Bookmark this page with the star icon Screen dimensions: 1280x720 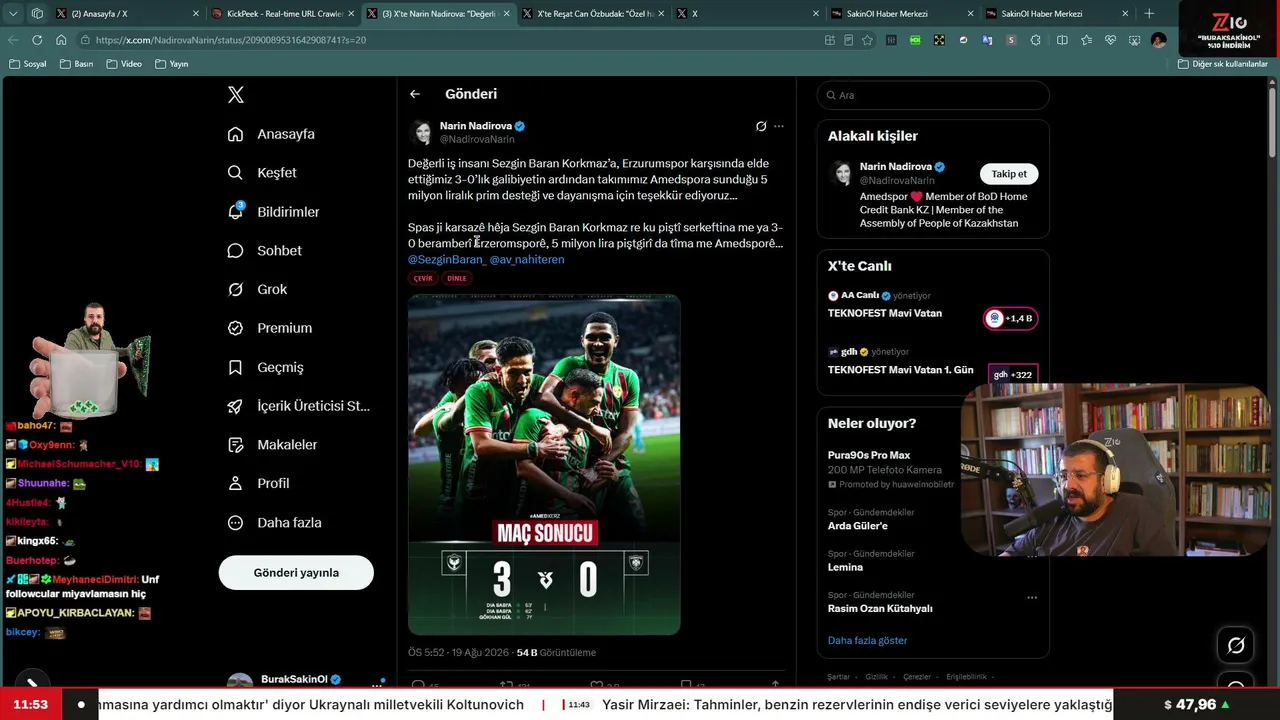tap(867, 40)
